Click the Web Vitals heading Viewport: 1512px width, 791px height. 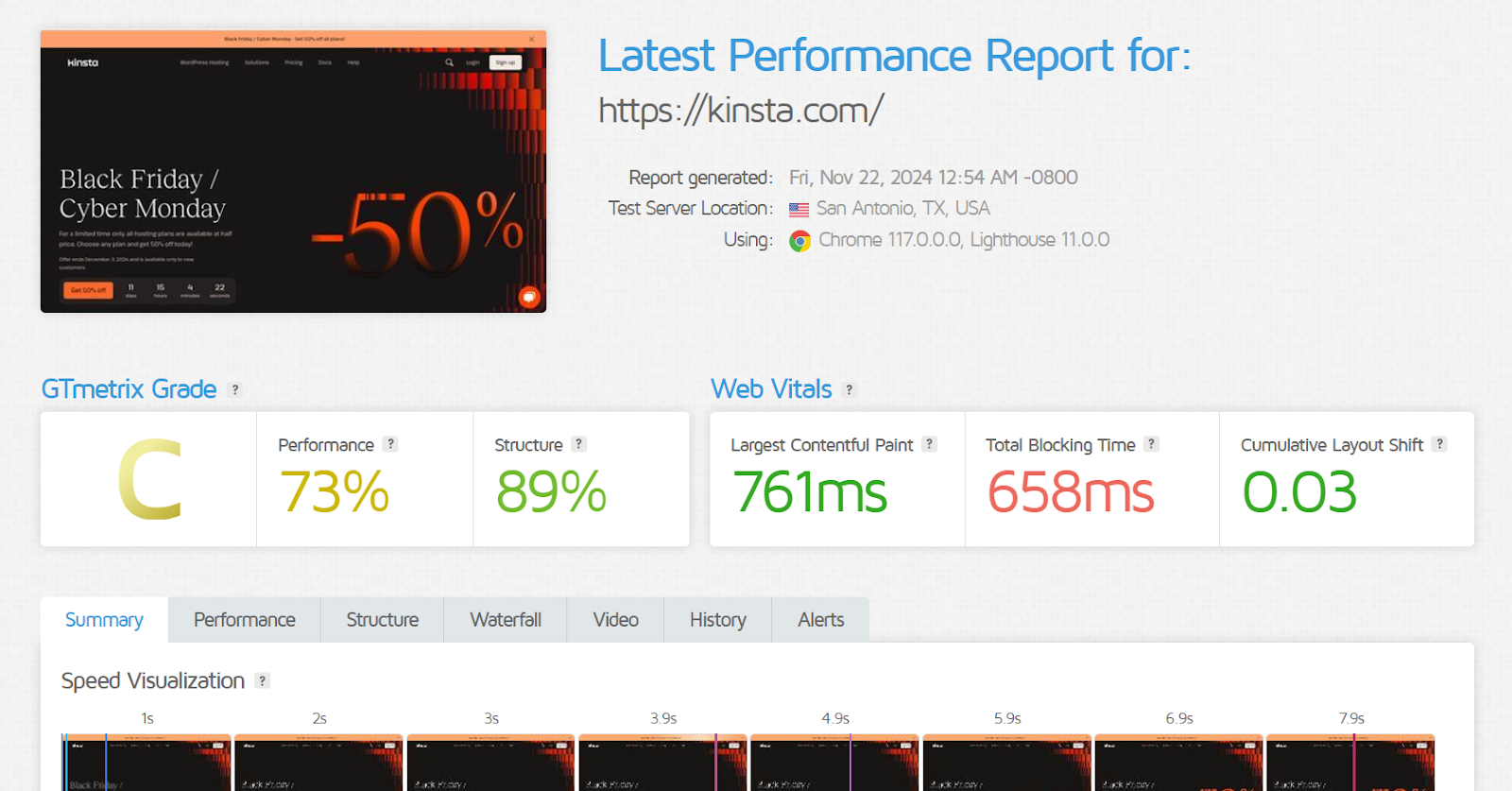coord(771,389)
